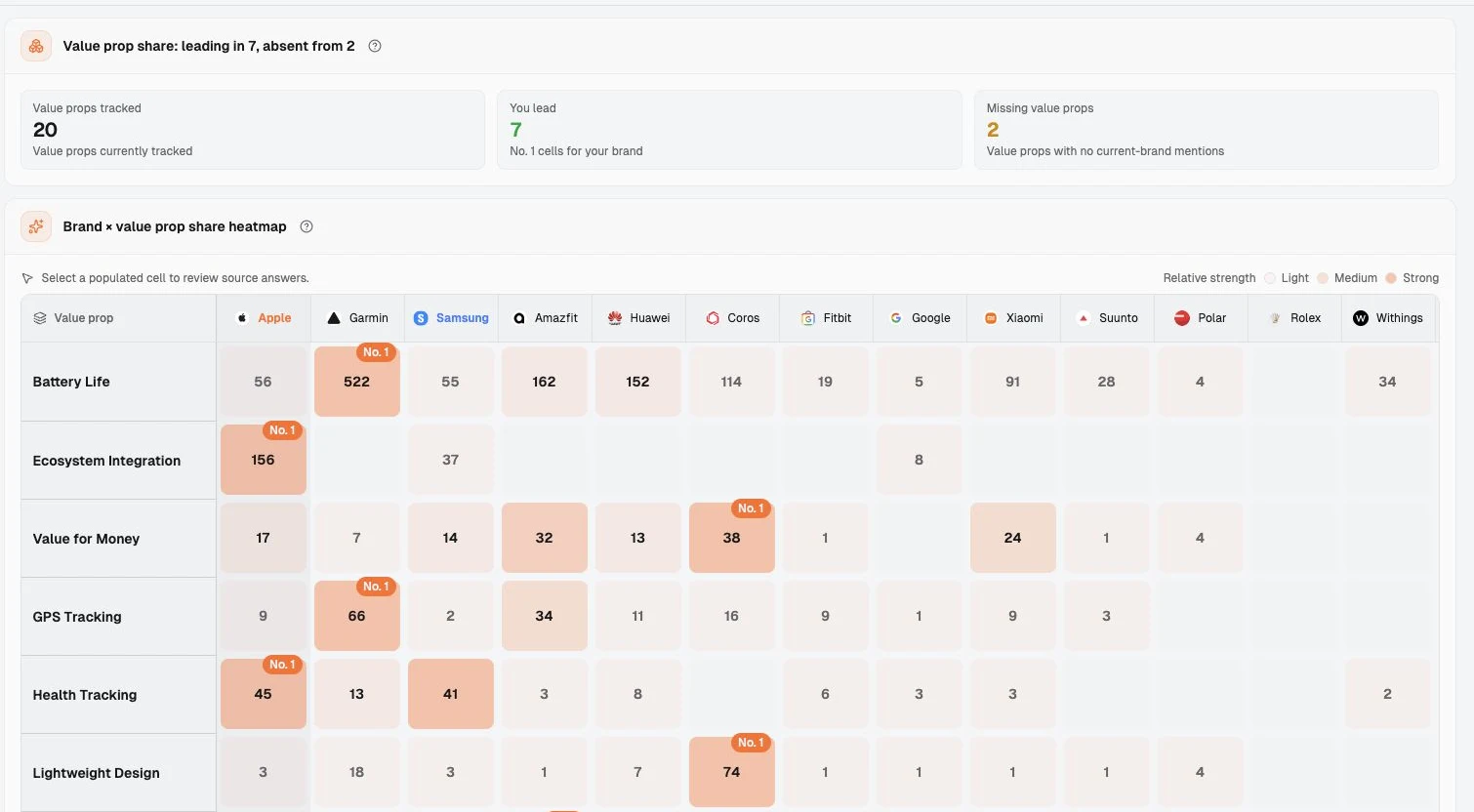Select Apple Battery Life cell 56

tap(264, 382)
